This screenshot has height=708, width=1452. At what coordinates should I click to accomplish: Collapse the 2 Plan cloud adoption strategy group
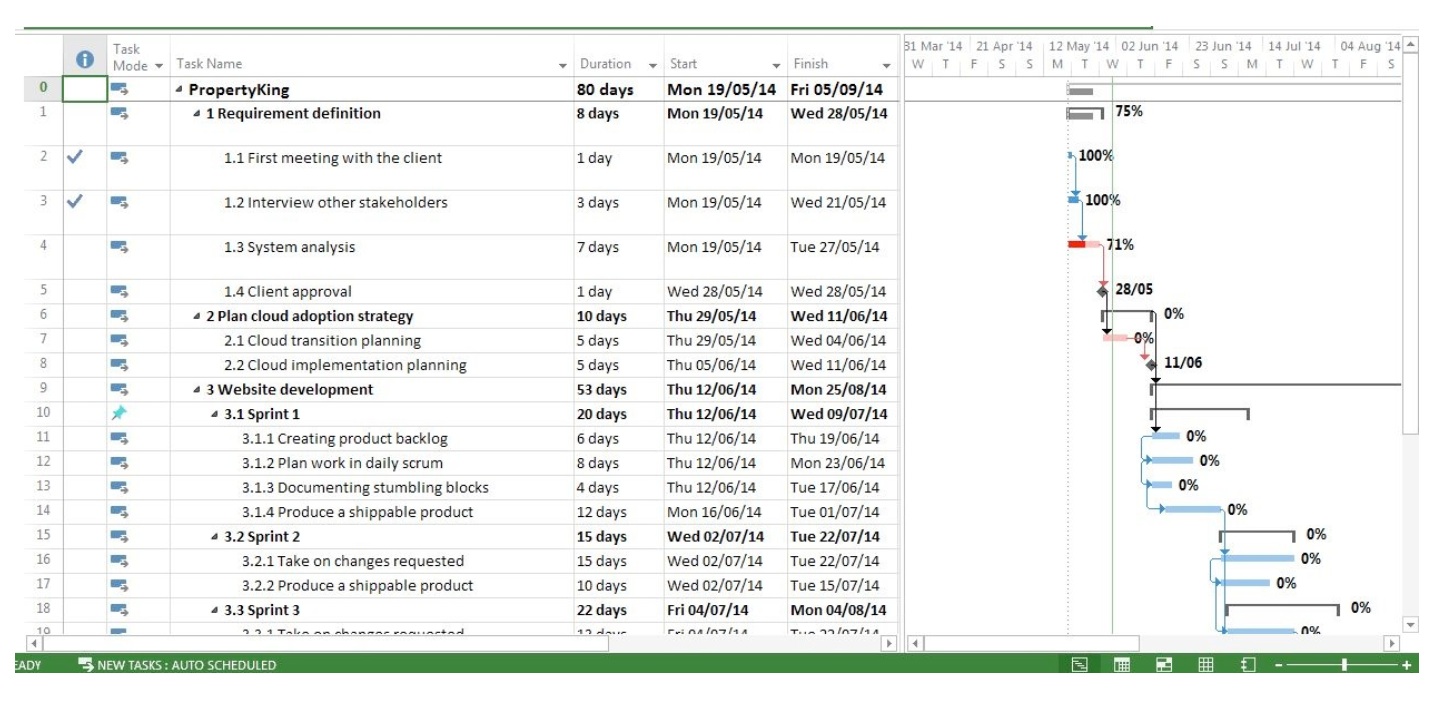(197, 317)
